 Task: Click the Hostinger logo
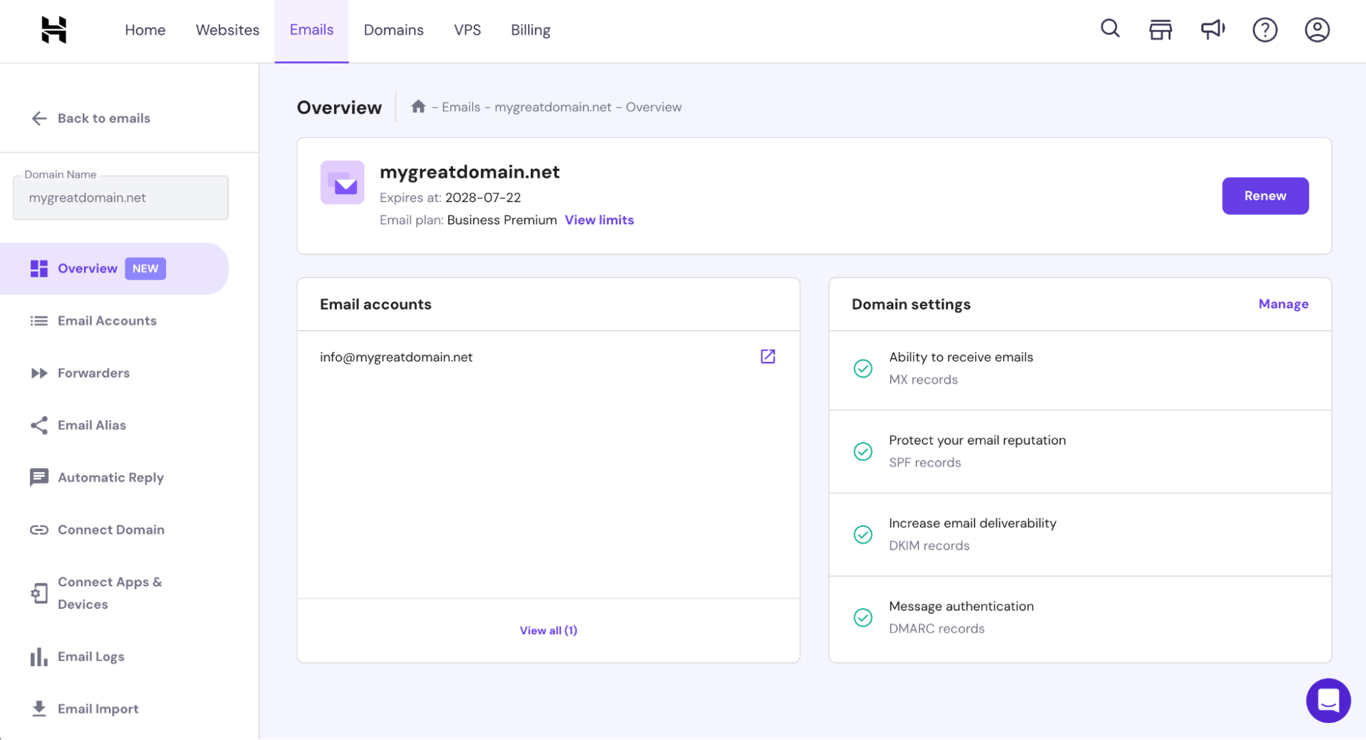52,29
